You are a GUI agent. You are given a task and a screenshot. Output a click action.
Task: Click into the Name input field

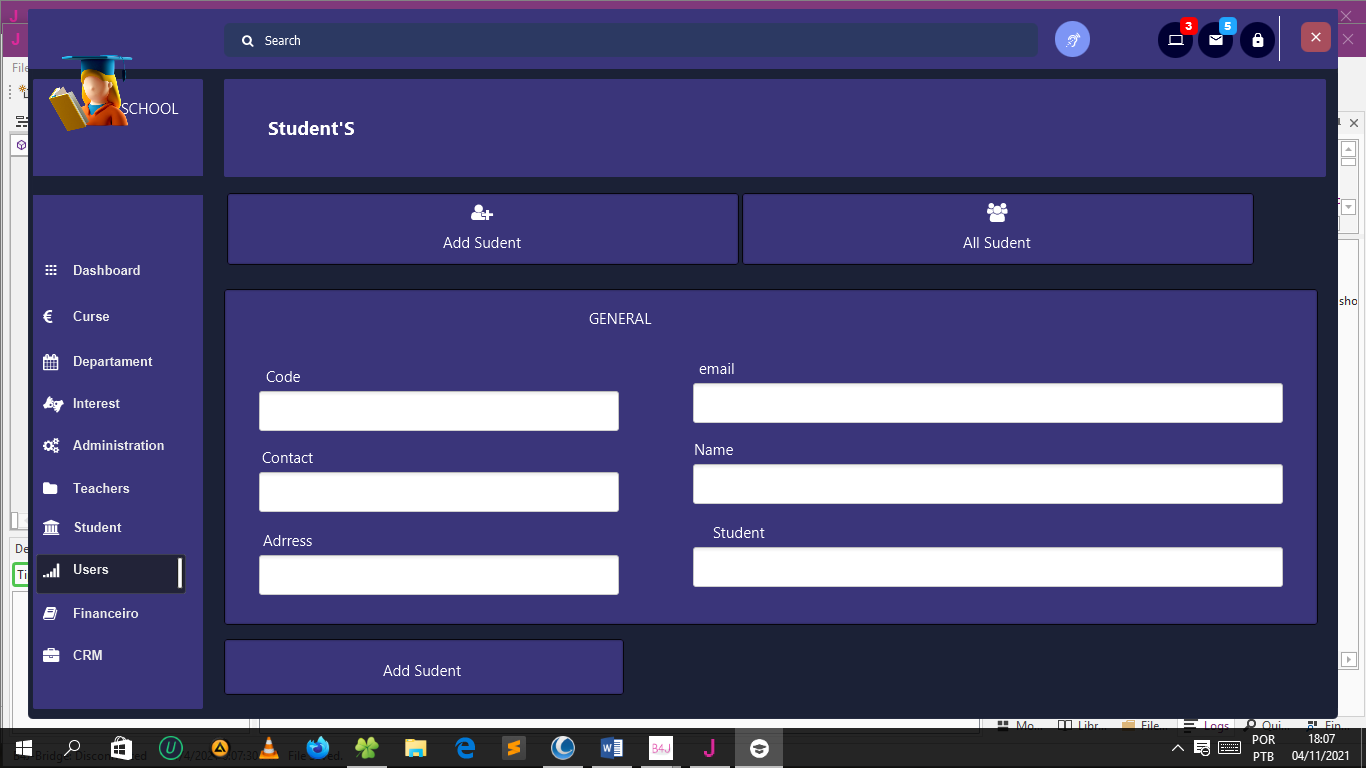pos(988,484)
